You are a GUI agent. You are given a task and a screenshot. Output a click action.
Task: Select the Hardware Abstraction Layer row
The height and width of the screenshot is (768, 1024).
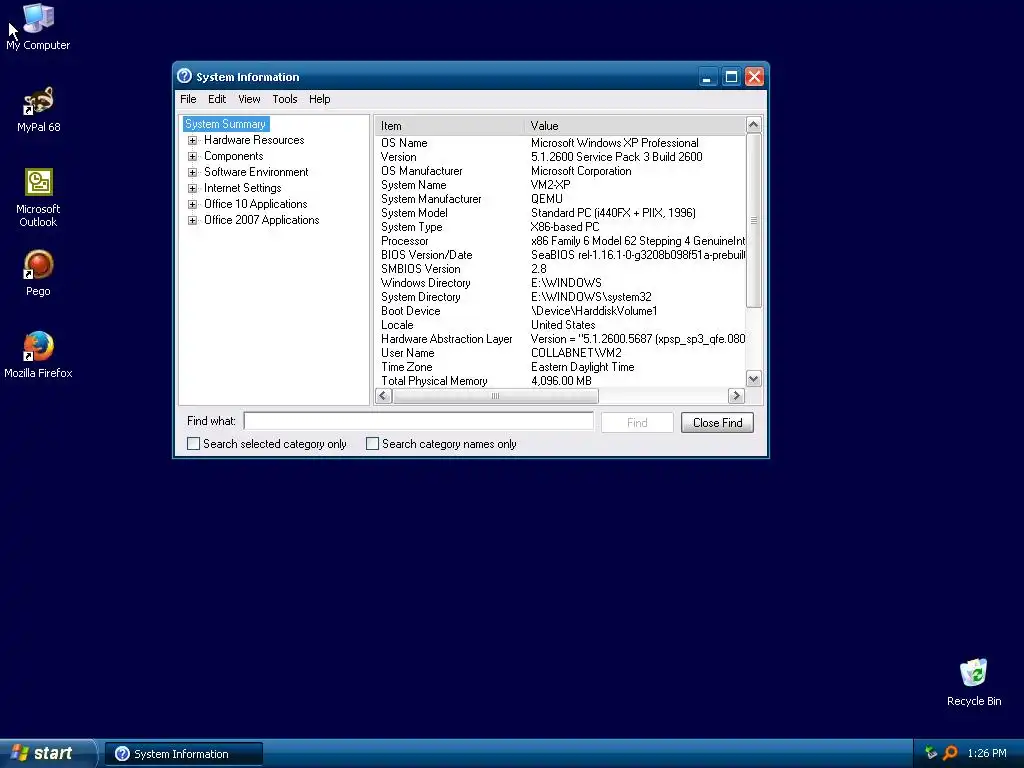(x=560, y=339)
